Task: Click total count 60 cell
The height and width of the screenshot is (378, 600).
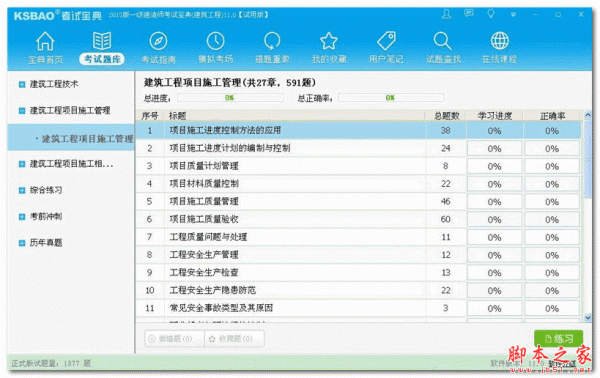Action: (446, 219)
